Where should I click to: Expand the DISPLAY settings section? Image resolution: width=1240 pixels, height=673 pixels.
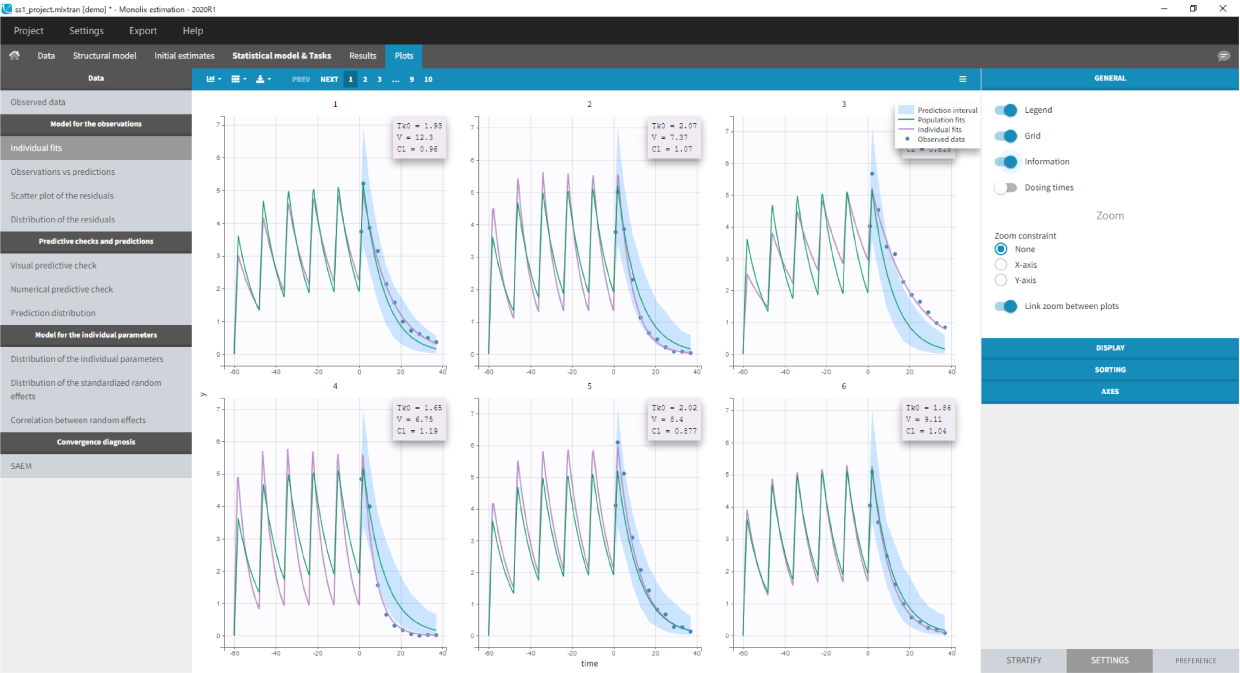[1110, 348]
